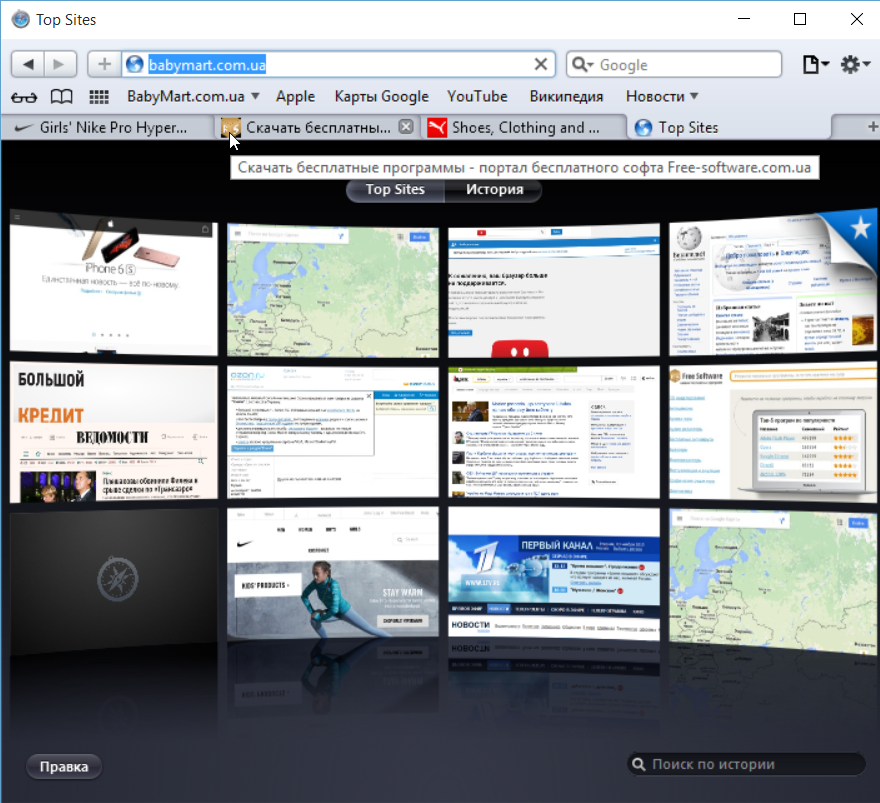This screenshot has width=880, height=803.
Task: Open the Wikipedia site thumbnail
Action: pyautogui.click(x=772, y=283)
